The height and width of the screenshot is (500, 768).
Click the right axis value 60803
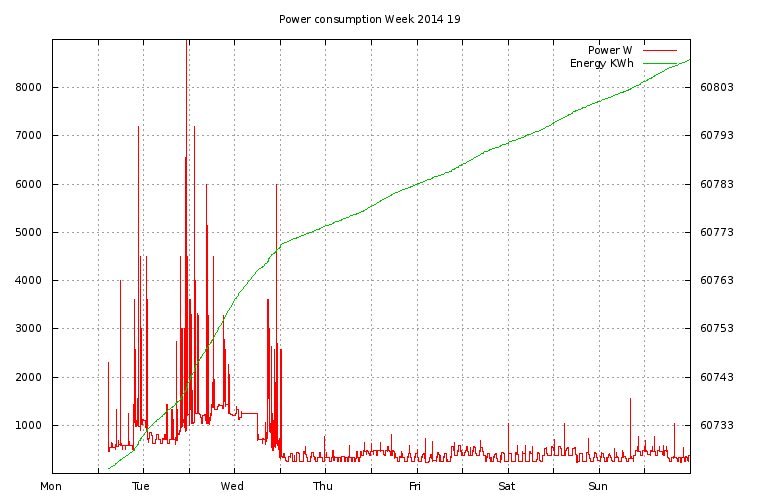click(717, 87)
